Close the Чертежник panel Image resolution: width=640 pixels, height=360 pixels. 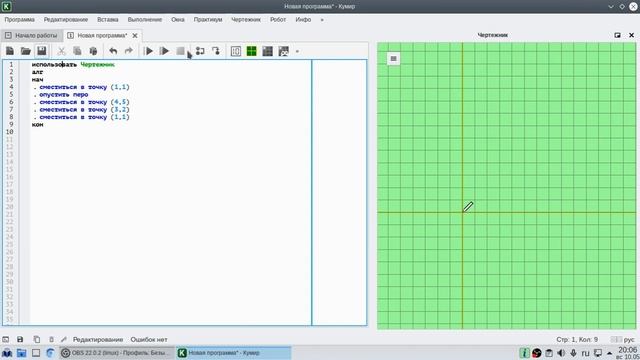tap(631, 35)
